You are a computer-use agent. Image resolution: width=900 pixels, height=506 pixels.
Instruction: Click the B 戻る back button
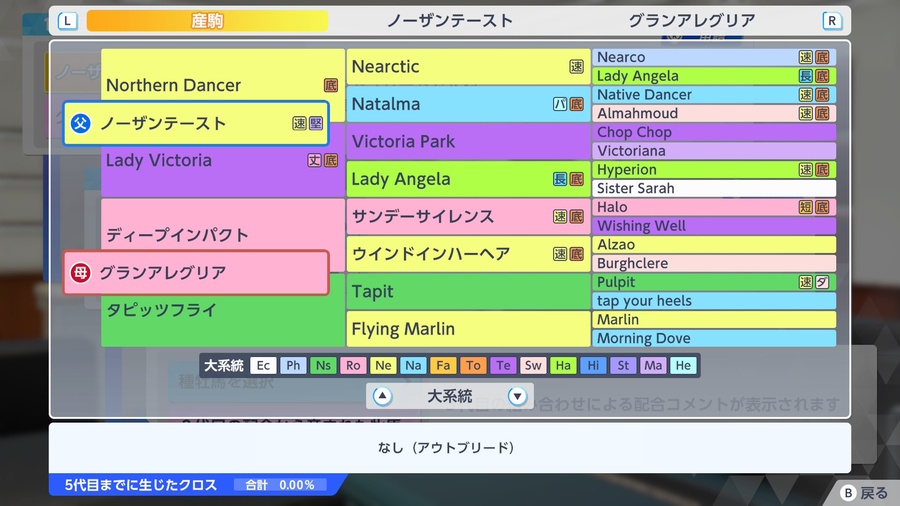(x=864, y=493)
